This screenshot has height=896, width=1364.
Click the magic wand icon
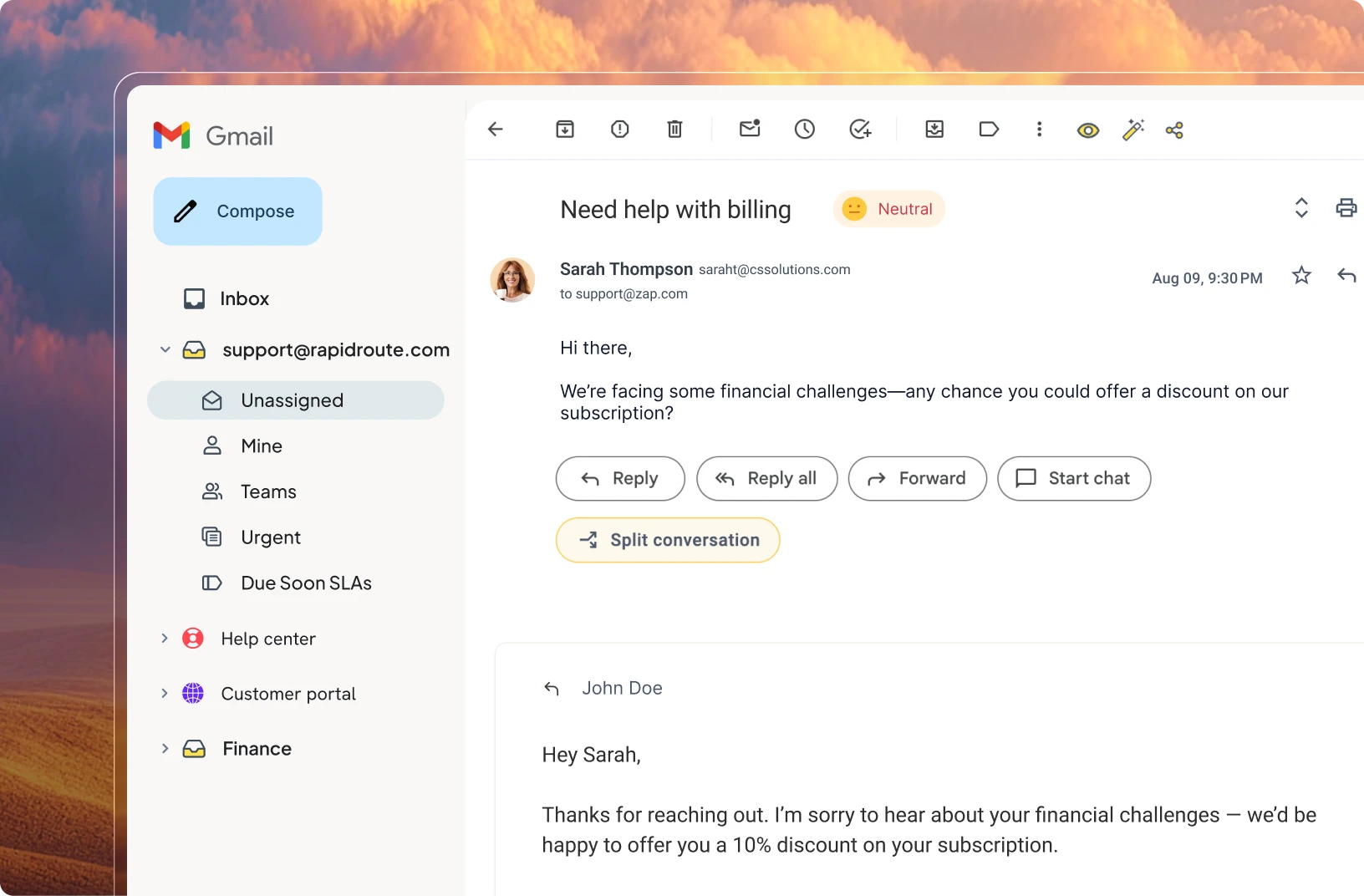[x=1132, y=130]
